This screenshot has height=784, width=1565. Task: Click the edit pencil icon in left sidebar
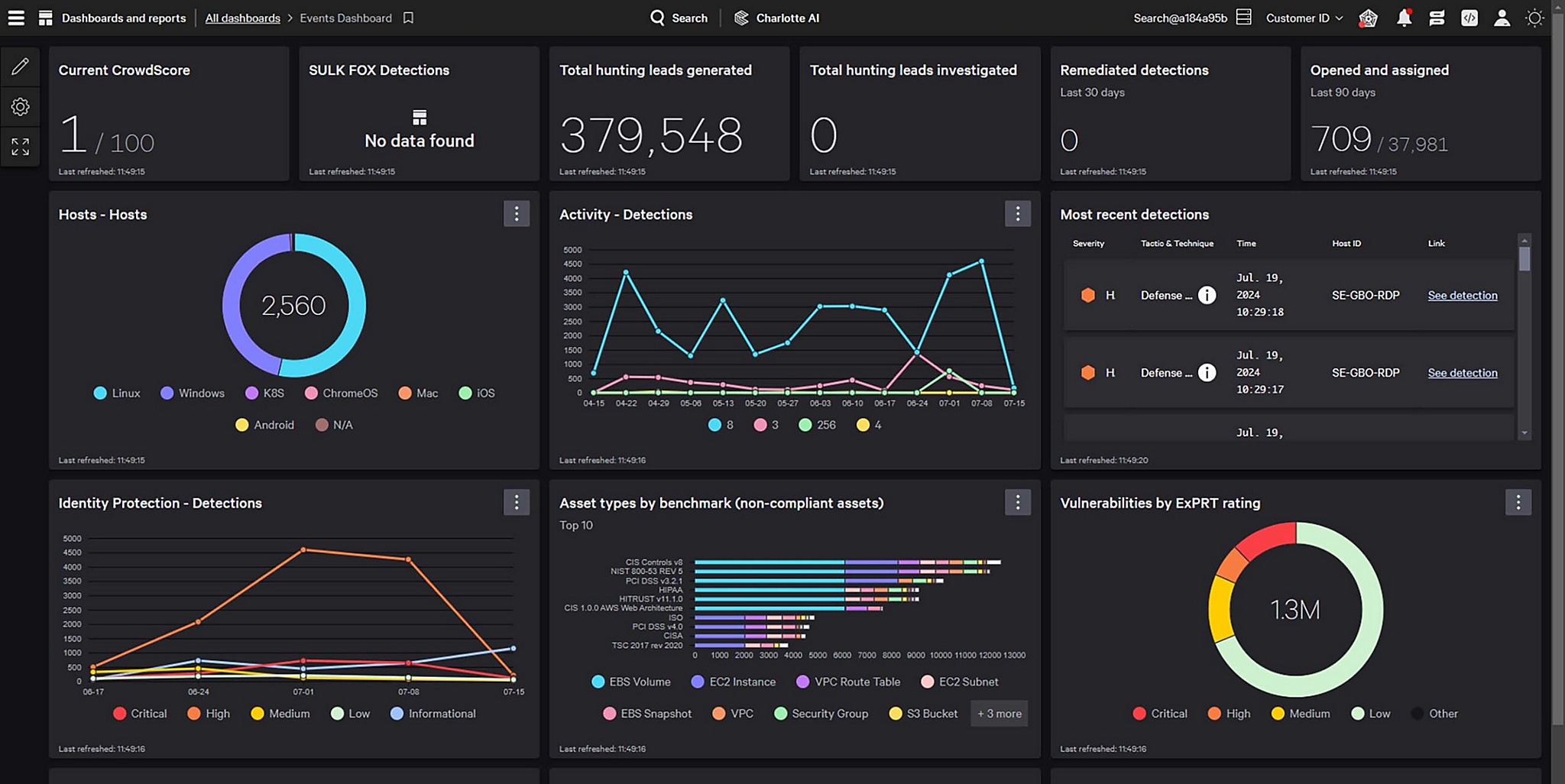[x=20, y=66]
